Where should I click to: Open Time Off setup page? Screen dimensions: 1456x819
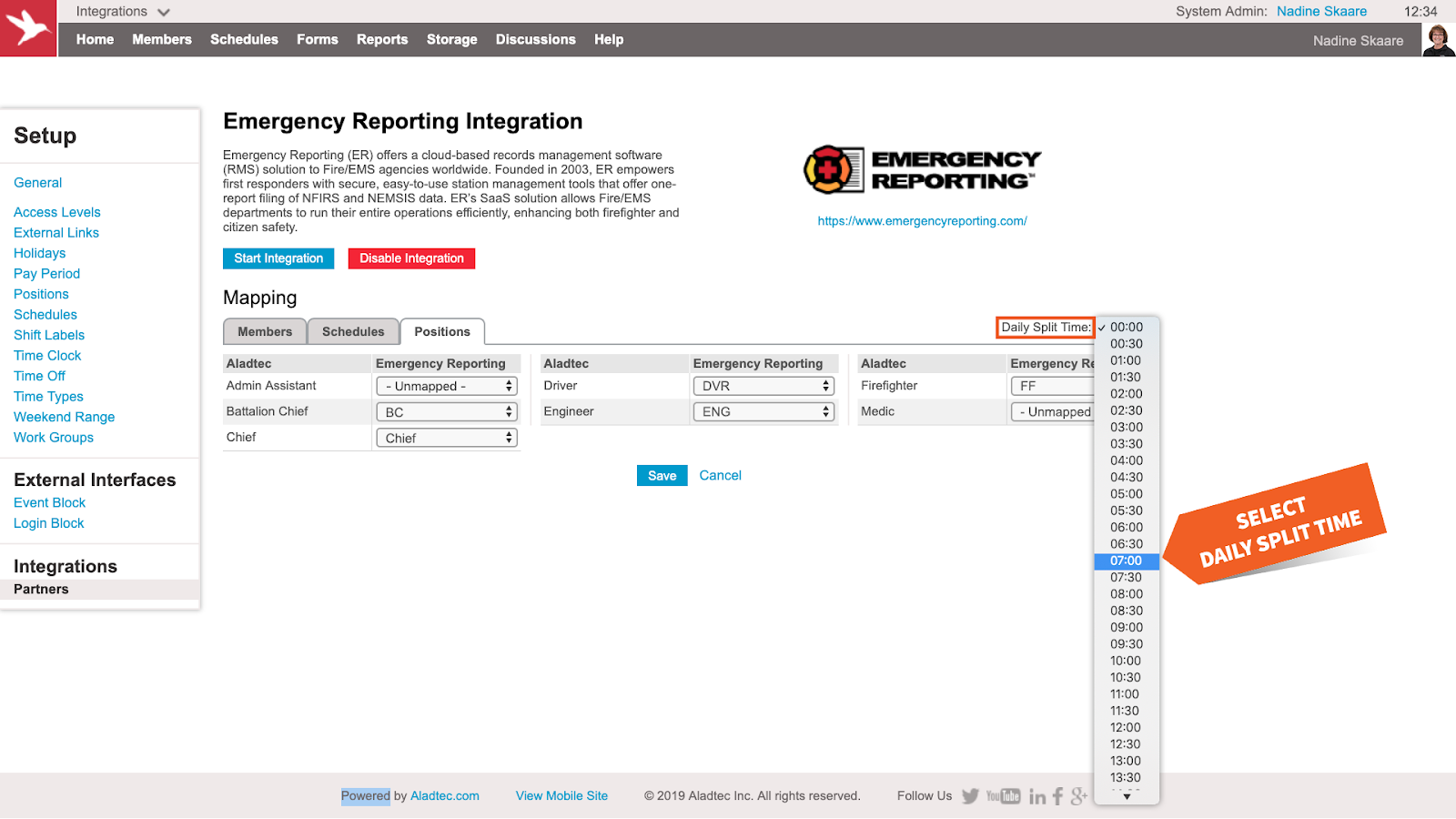click(x=40, y=376)
